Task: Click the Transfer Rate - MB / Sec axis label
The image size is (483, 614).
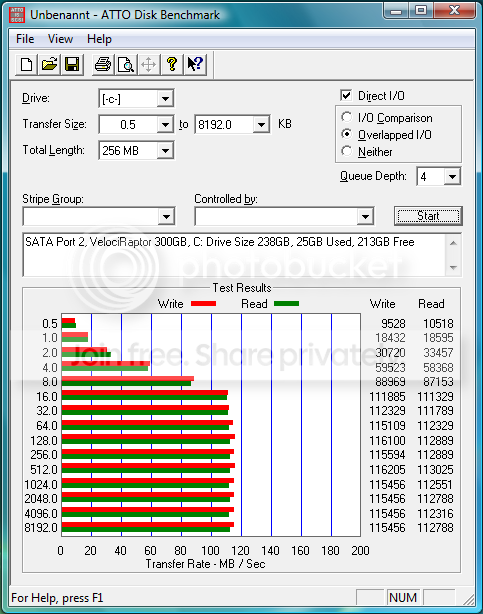Action: click(206, 564)
